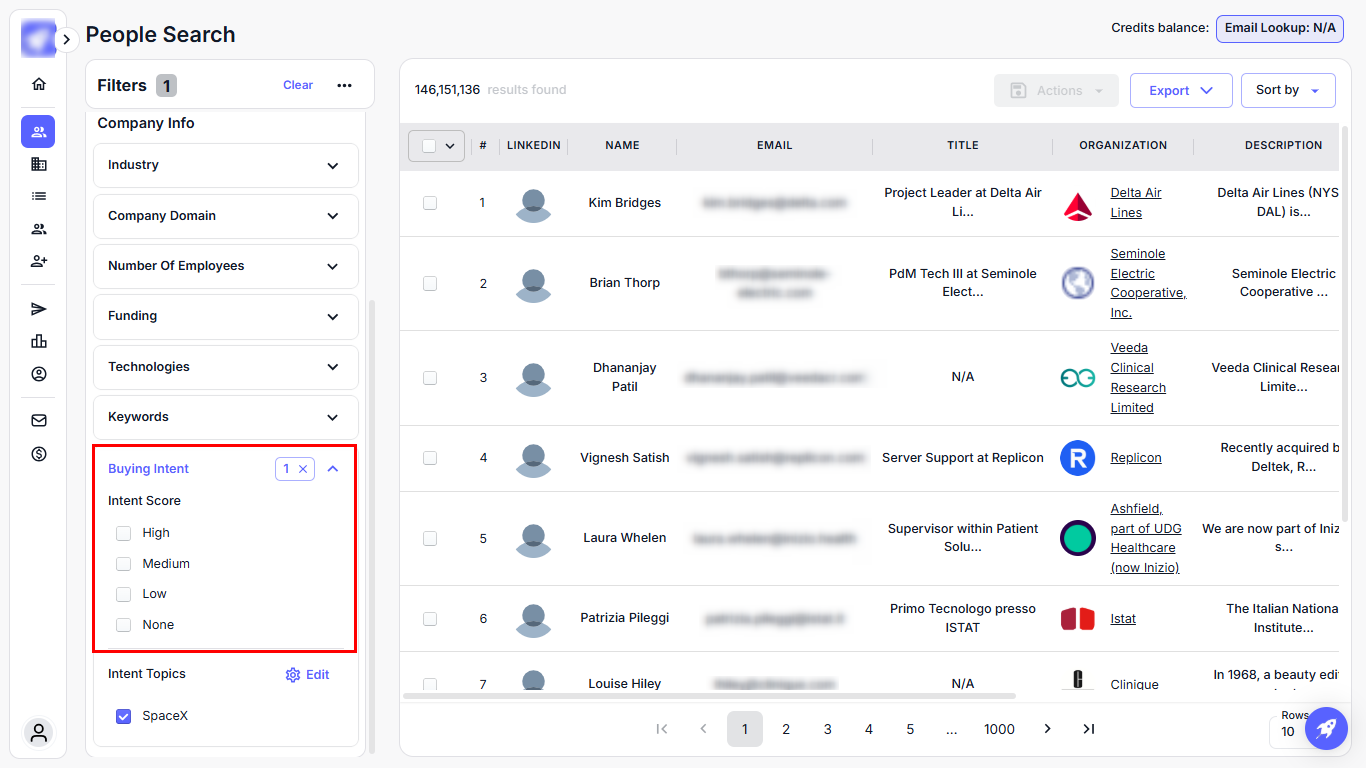Screen dimensions: 1366x768
Task: Click the home icon in sidebar
Action: pos(39,84)
